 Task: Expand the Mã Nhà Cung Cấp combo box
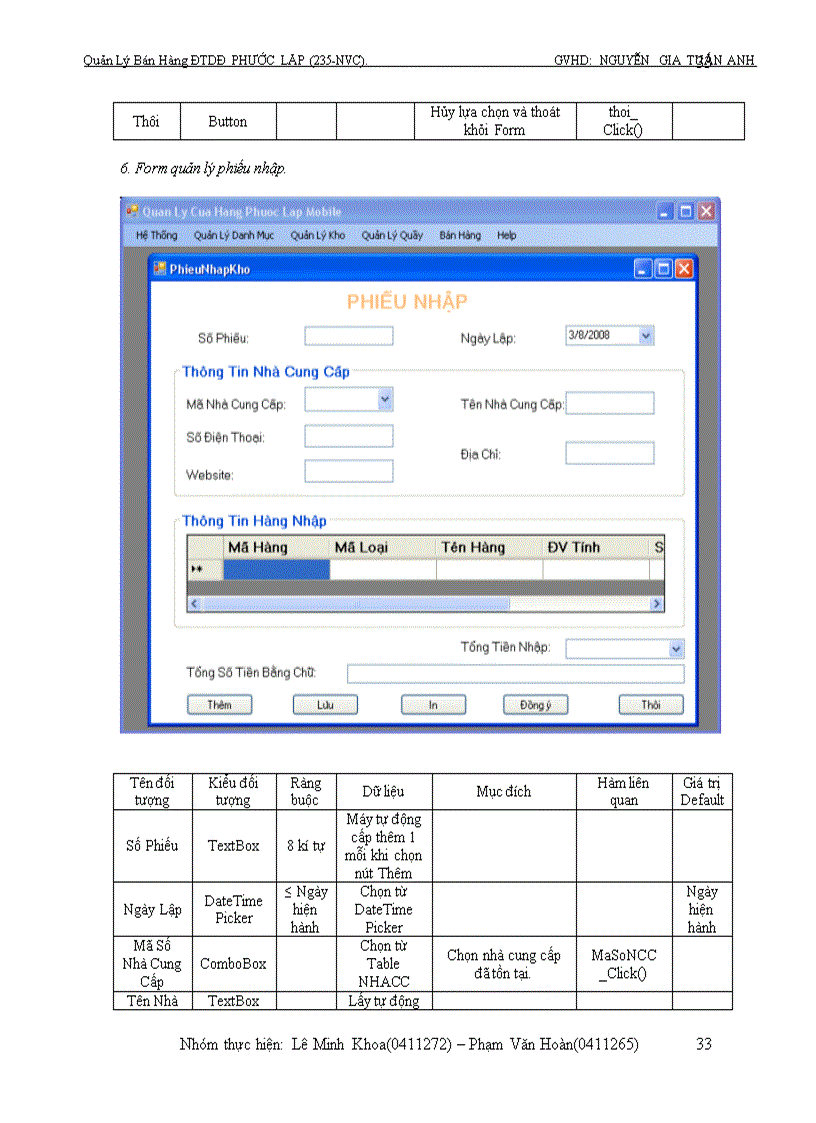(x=386, y=399)
